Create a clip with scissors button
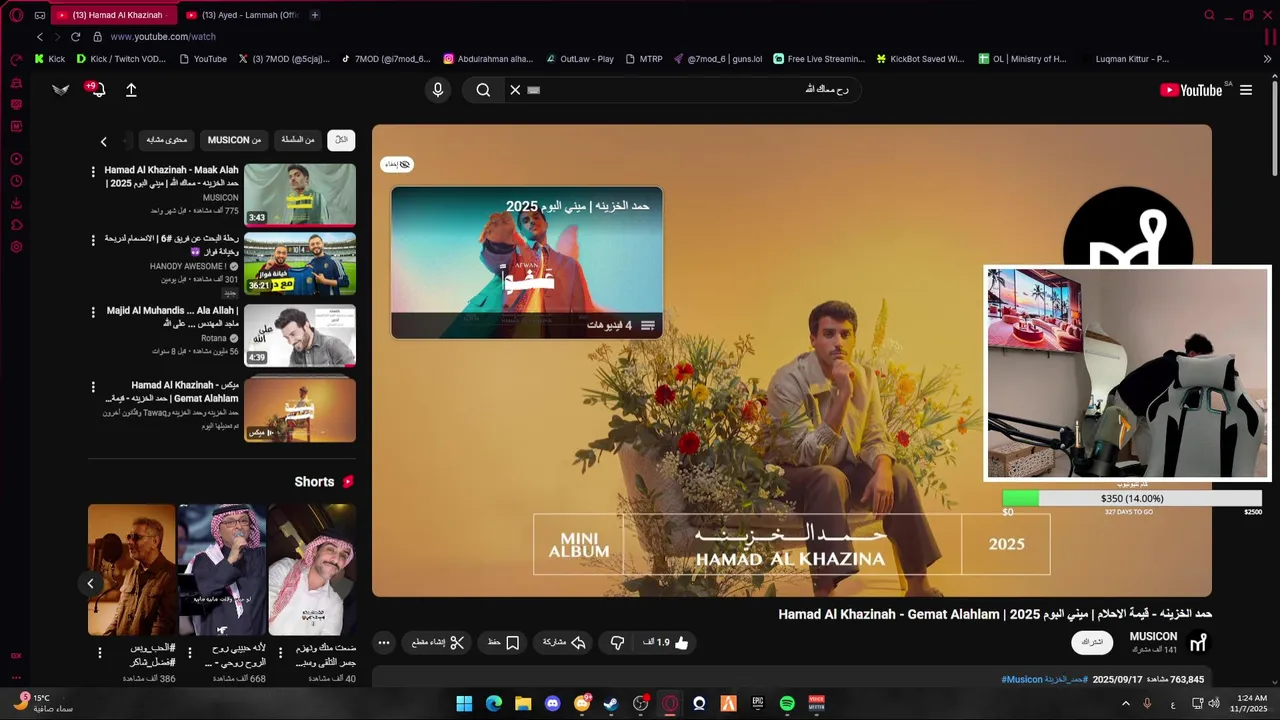The image size is (1280, 720). pos(438,642)
